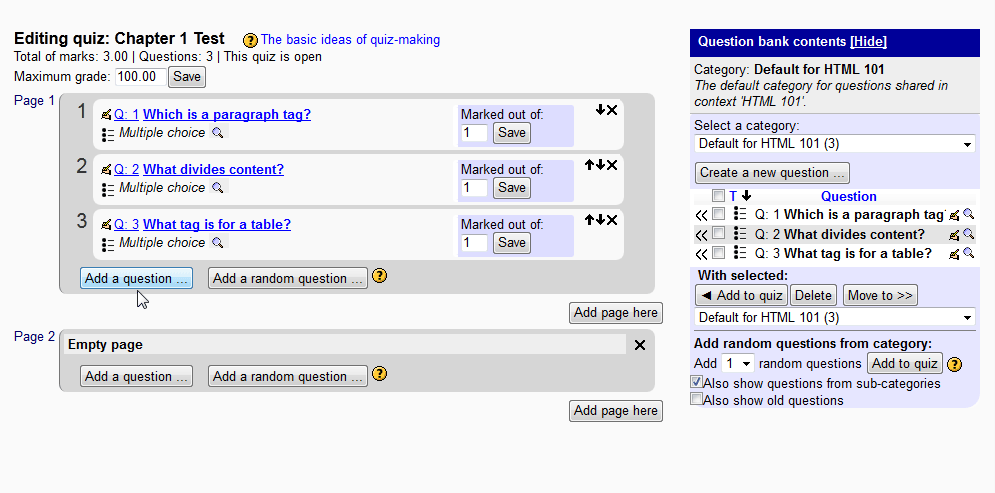Delete the empty Page 2
995x493 pixels.
(x=640, y=345)
